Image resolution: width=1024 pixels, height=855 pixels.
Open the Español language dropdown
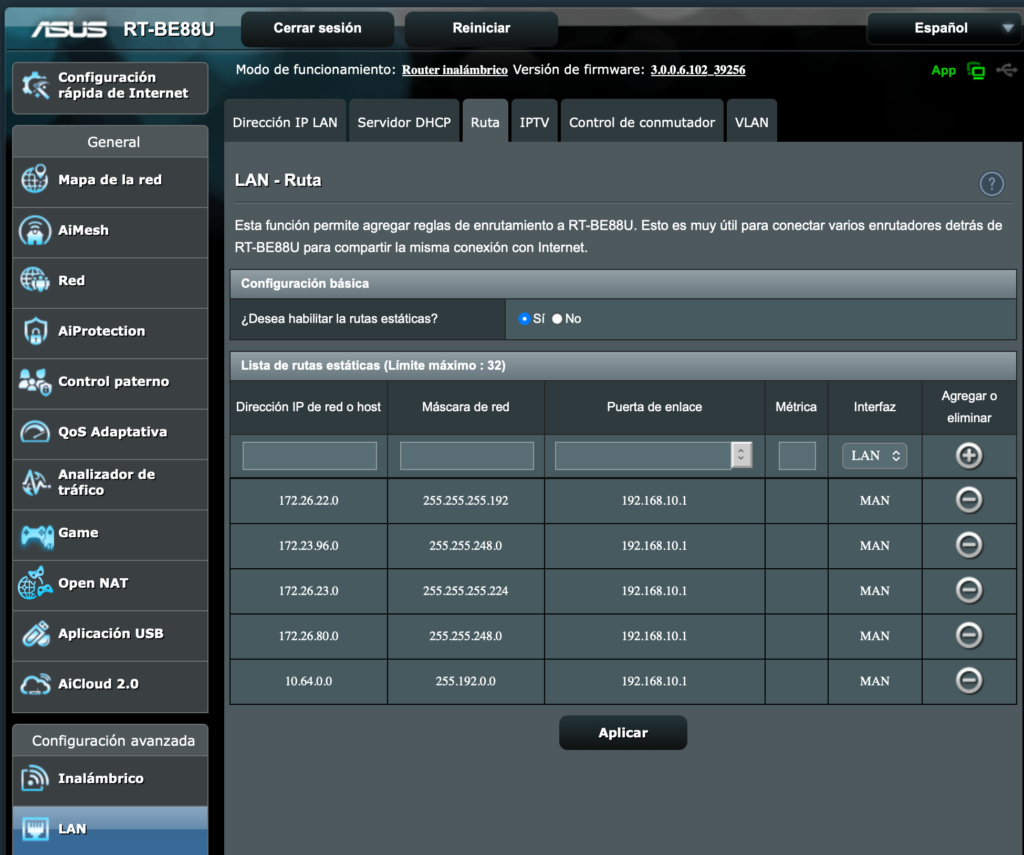tap(944, 28)
